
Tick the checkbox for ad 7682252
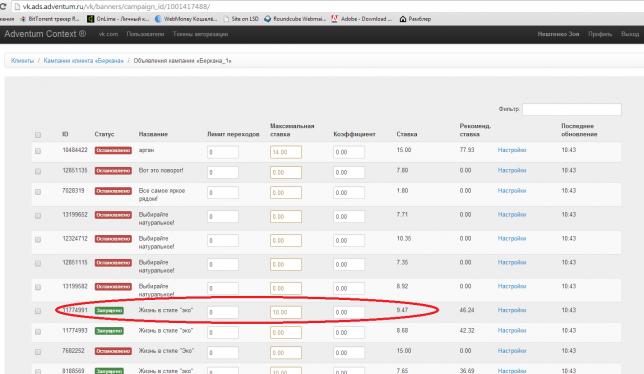click(x=38, y=352)
